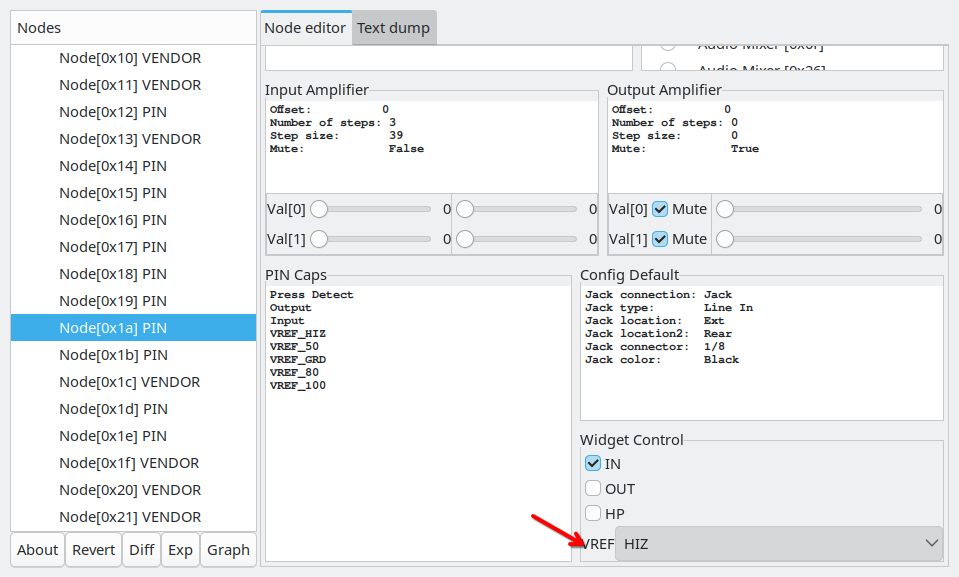This screenshot has width=959, height=577.
Task: Select Node[0x17] PIN row
Action: [133, 247]
